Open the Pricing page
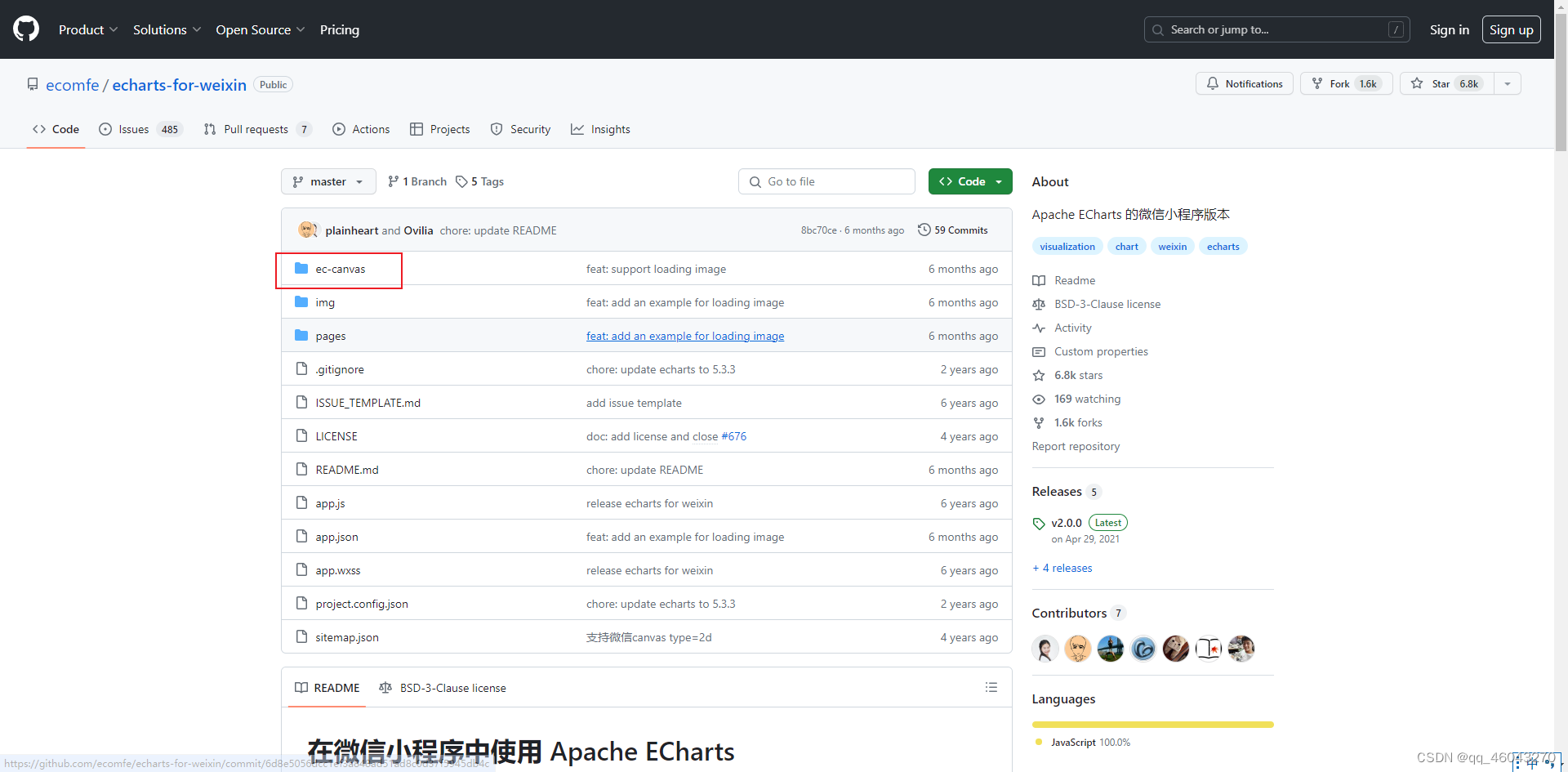The image size is (1568, 772). 340,29
